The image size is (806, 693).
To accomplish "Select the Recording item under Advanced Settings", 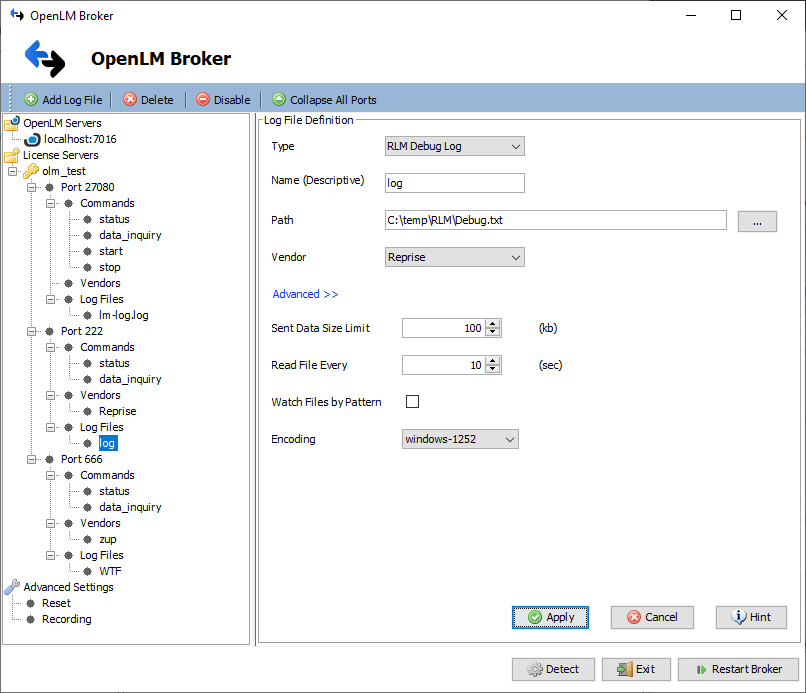I will (x=66, y=619).
